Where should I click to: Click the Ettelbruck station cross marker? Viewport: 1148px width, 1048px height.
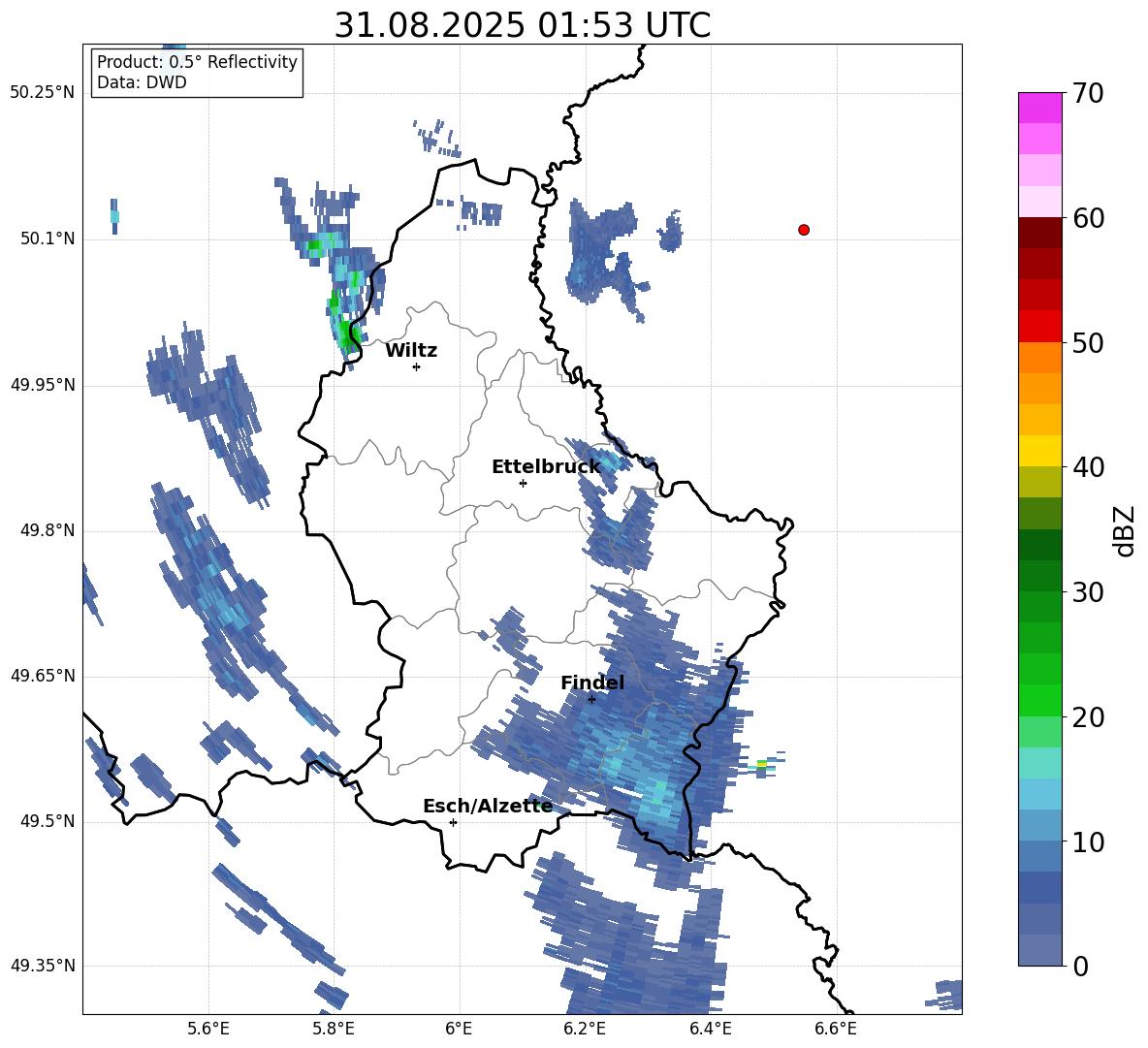click(523, 483)
